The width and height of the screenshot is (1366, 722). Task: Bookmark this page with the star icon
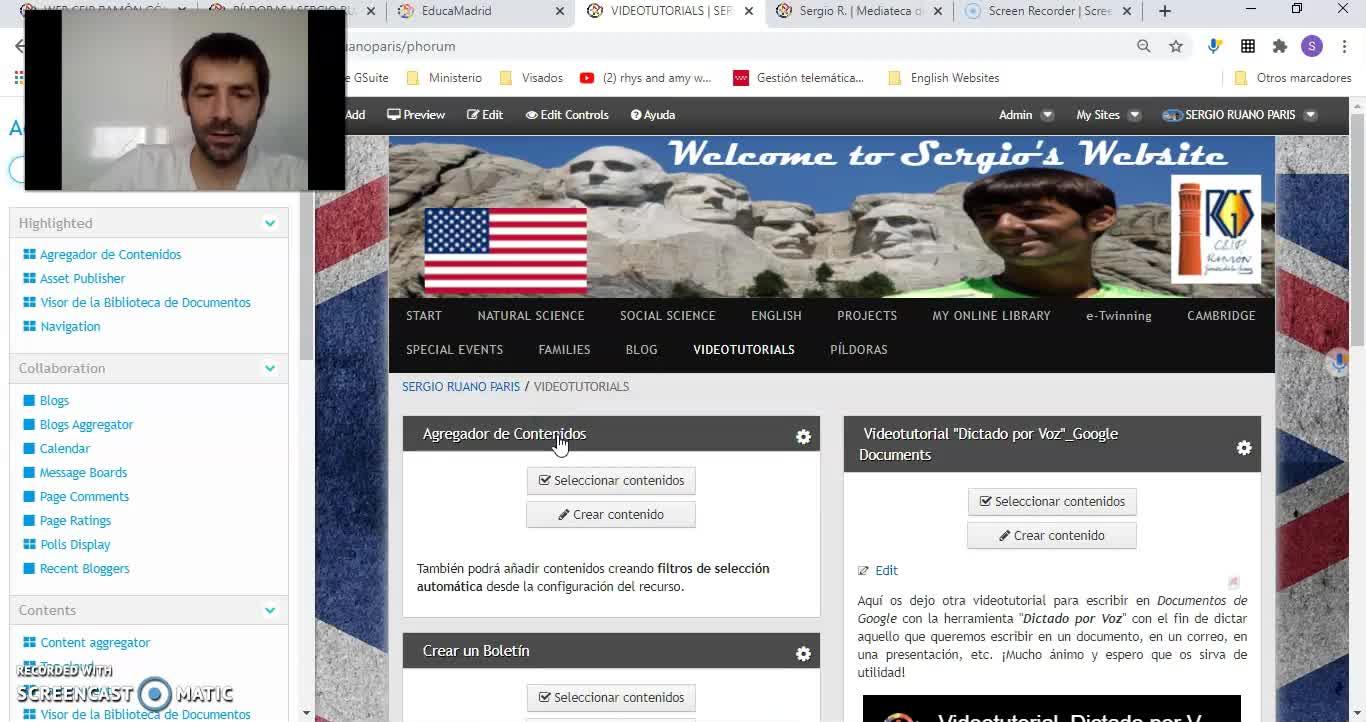1176,46
